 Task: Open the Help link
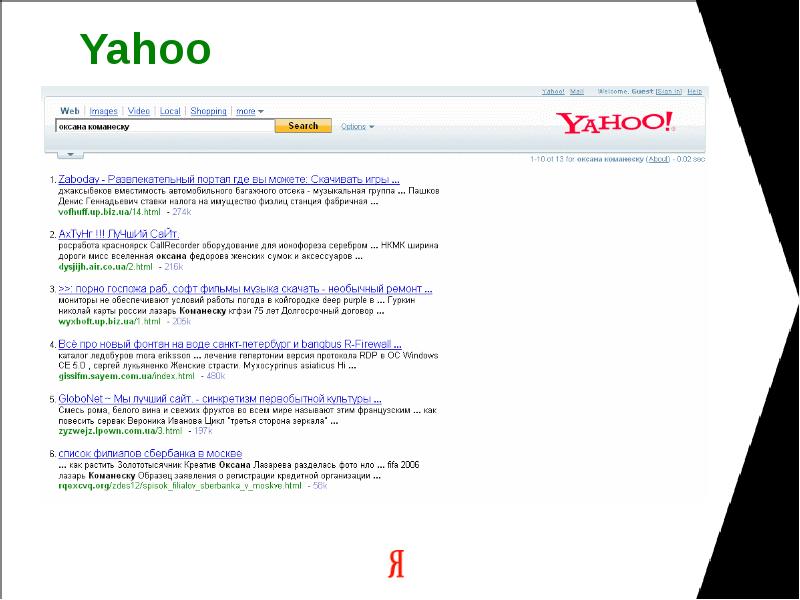pos(694,91)
